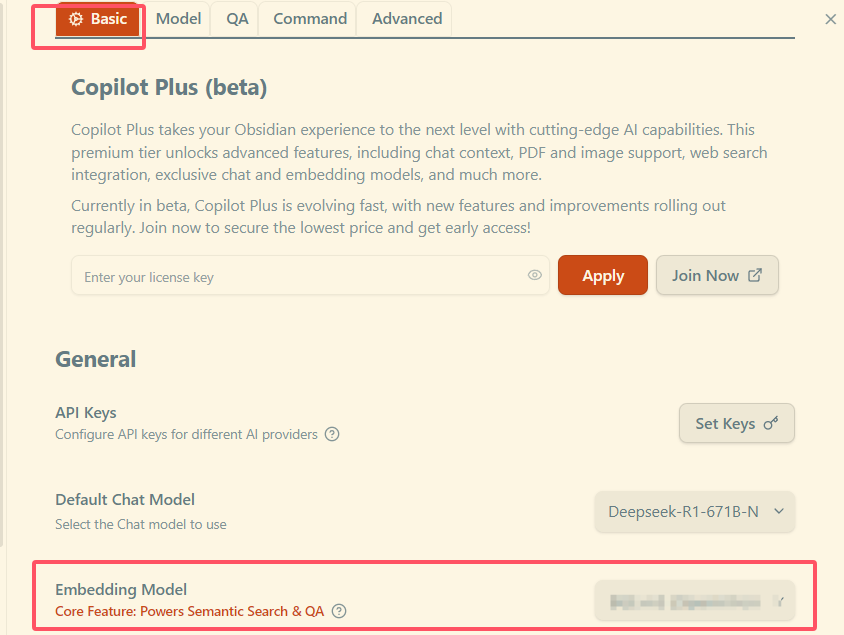Click 'Core Feature: Powers Semantic Search & QA' text
The height and width of the screenshot is (635, 844).
pyautogui.click(x=189, y=612)
